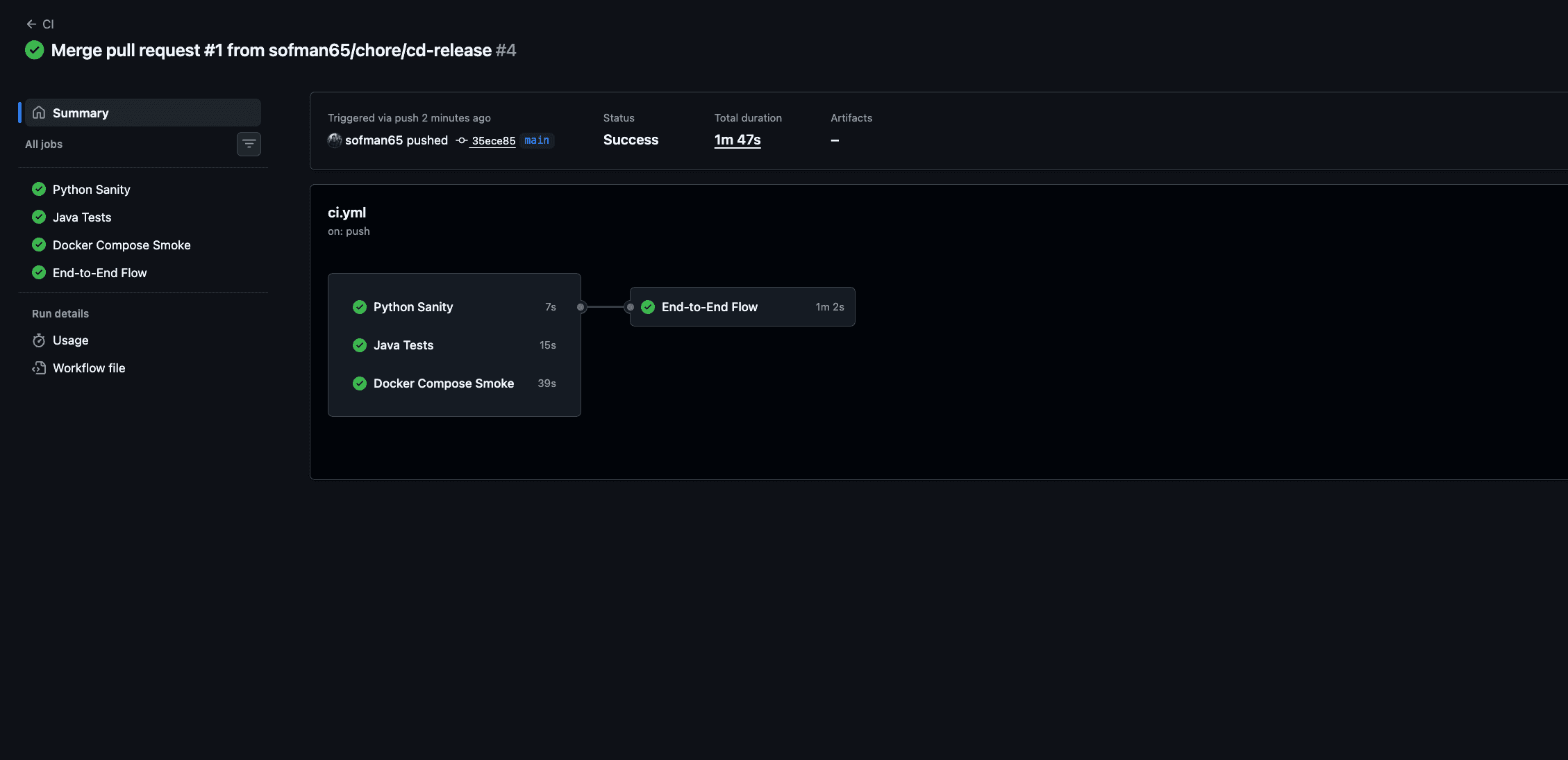Select Docker Compose Smoke in workflow graph
This screenshot has height=760, width=1568.
click(444, 383)
